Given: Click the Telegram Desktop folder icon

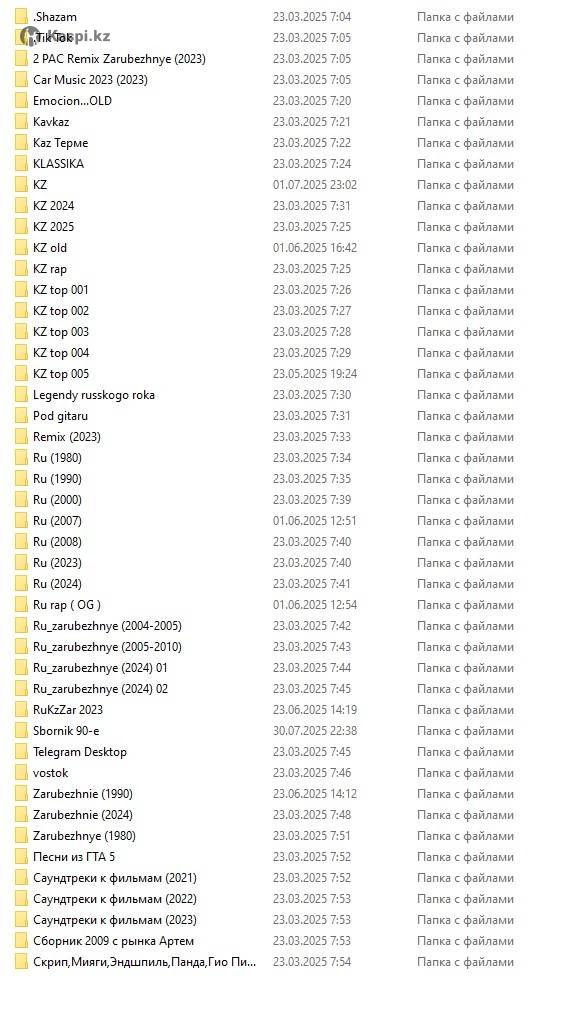Looking at the screenshot, I should coord(21,752).
